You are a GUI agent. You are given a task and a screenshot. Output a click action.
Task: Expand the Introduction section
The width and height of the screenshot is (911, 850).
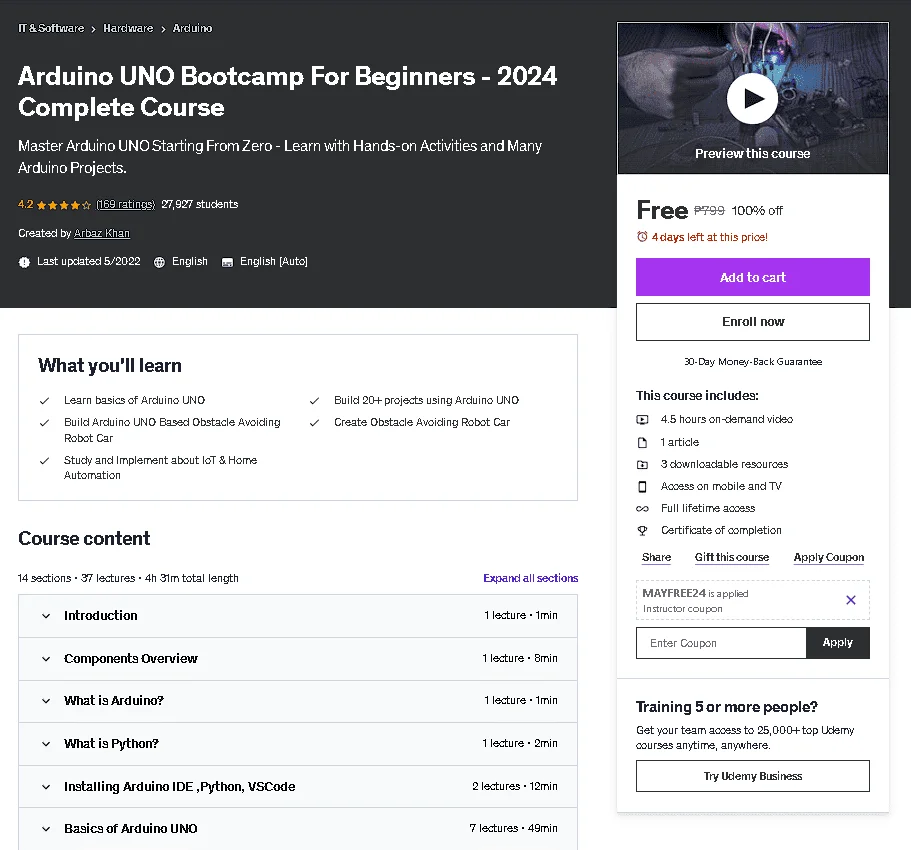298,615
